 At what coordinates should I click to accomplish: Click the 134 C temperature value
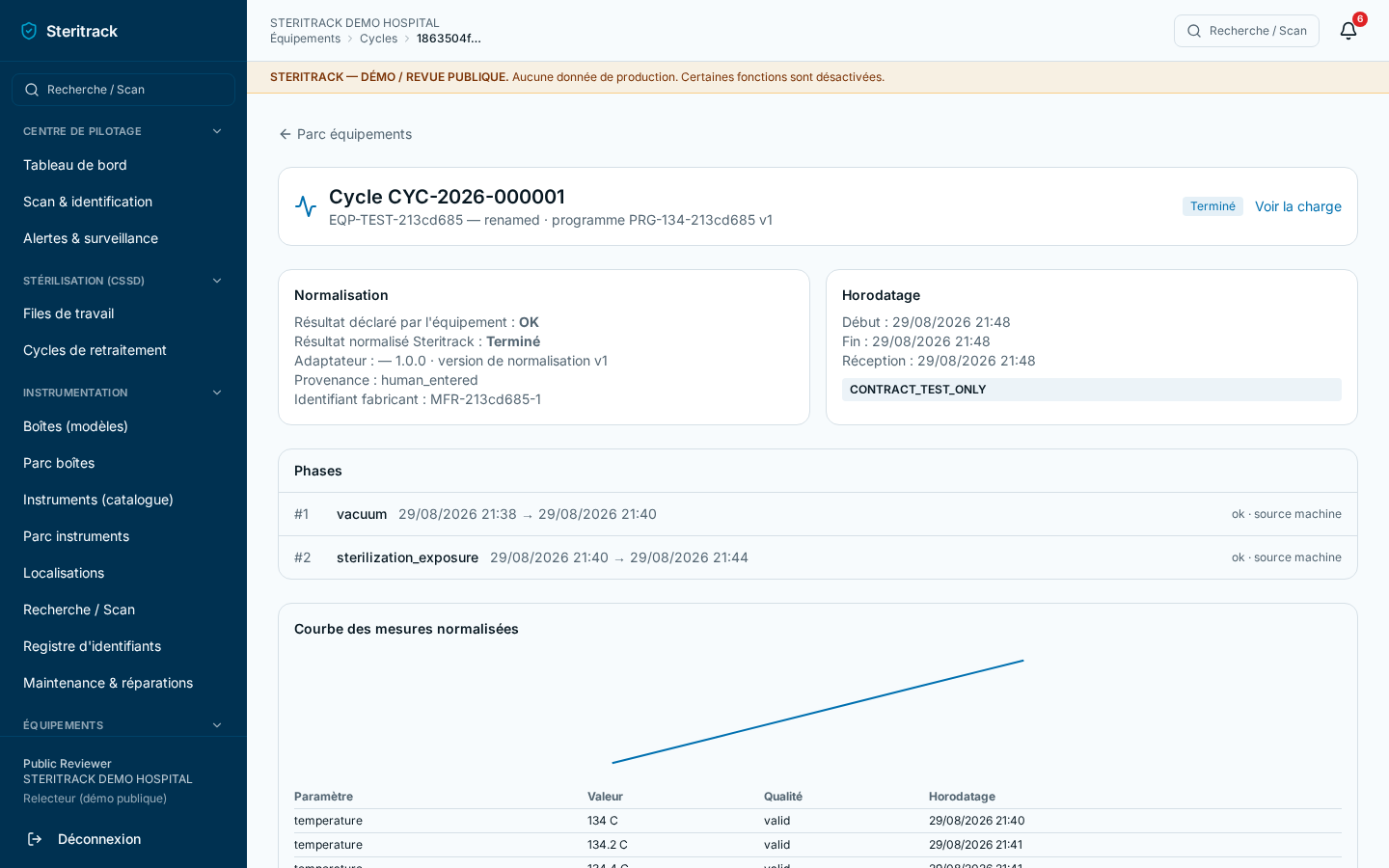[x=603, y=821]
